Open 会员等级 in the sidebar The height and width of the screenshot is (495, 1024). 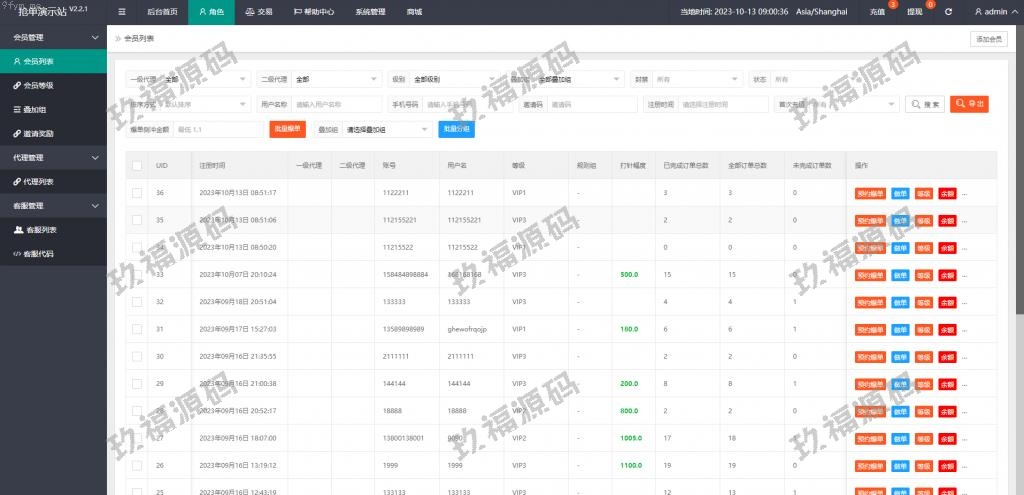point(39,86)
